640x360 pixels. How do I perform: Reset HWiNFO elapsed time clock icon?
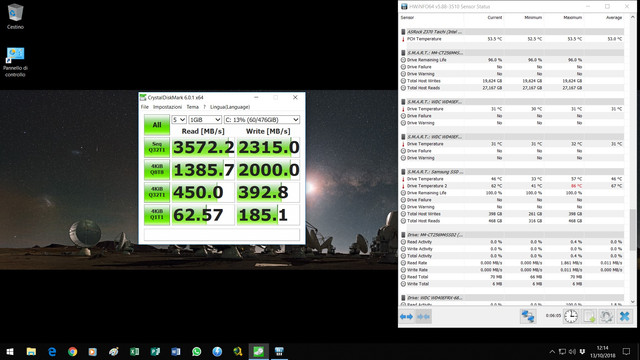tap(571, 316)
